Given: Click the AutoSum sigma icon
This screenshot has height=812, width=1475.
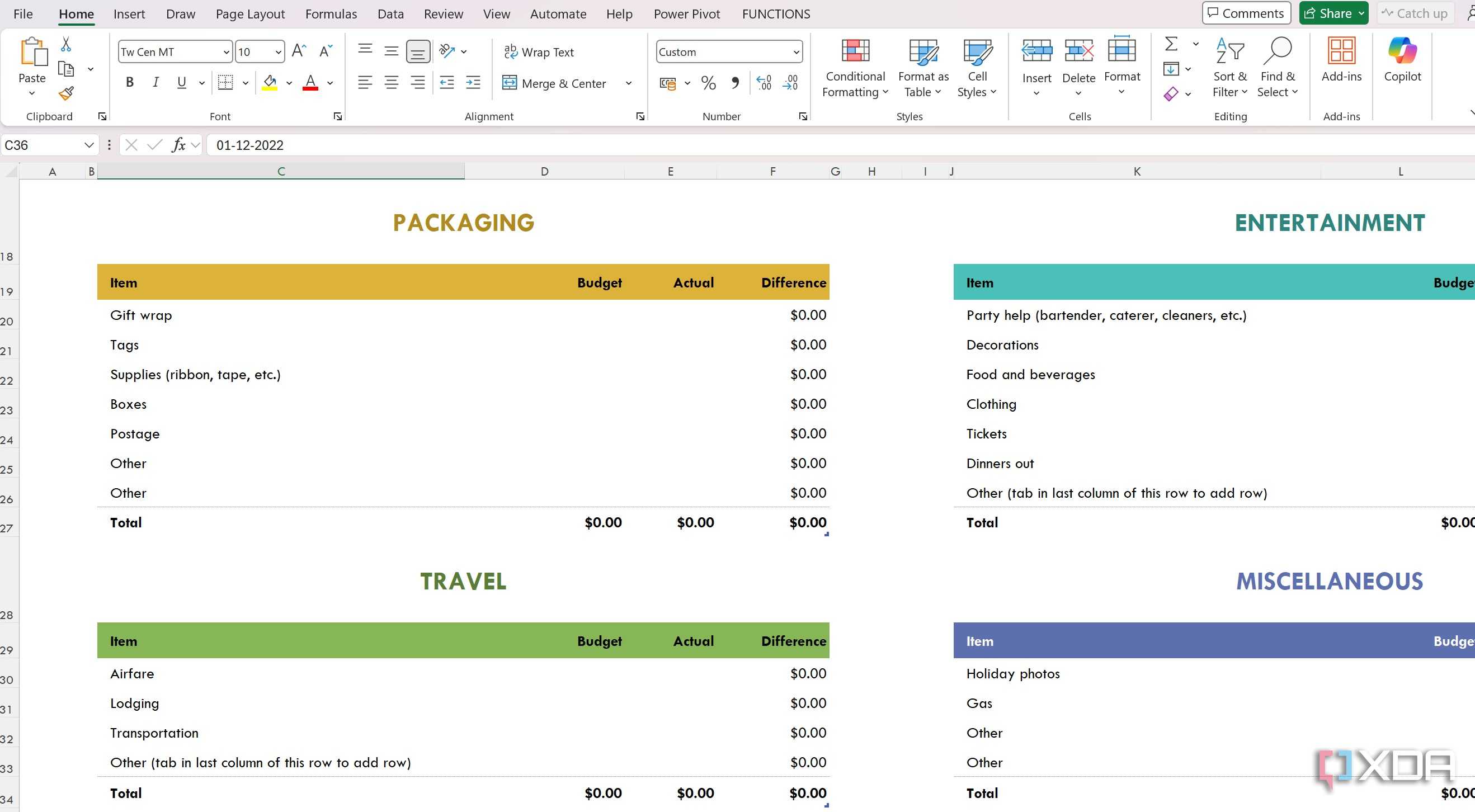Looking at the screenshot, I should tap(1171, 44).
